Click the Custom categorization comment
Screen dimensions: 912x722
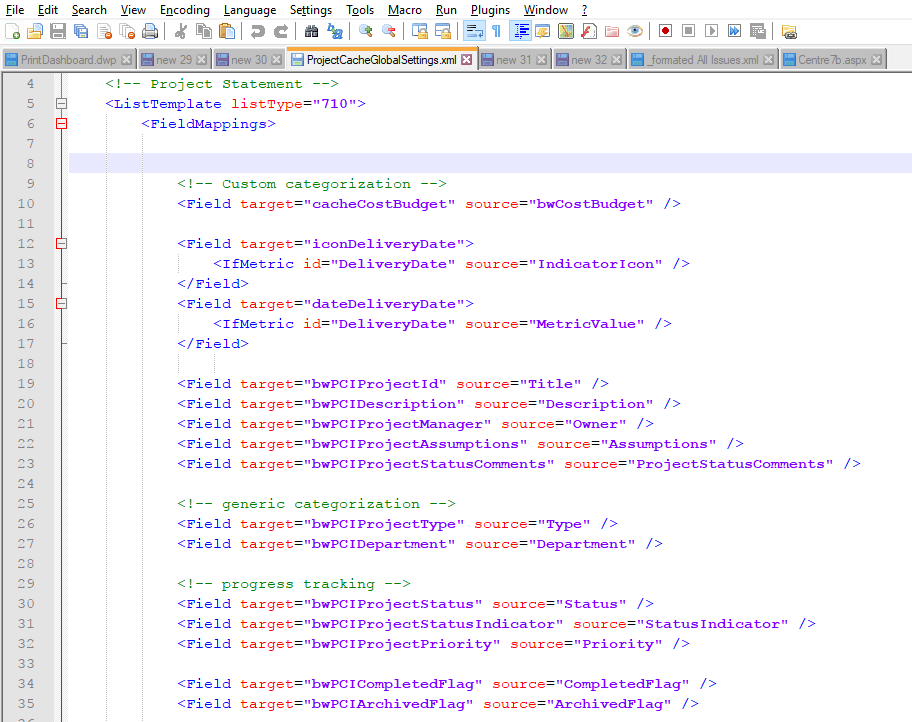312,184
